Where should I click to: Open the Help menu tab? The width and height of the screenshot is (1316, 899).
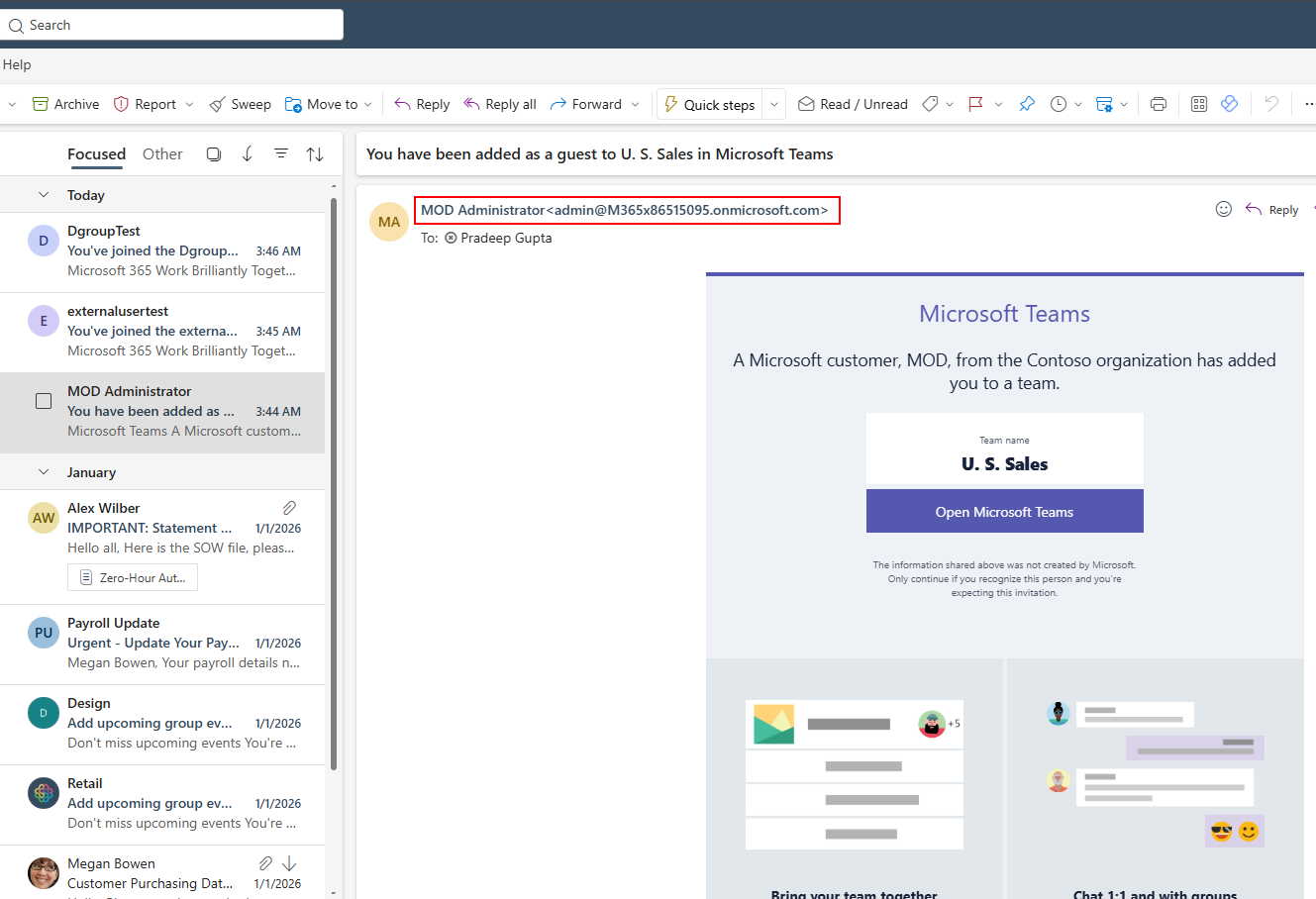17,64
